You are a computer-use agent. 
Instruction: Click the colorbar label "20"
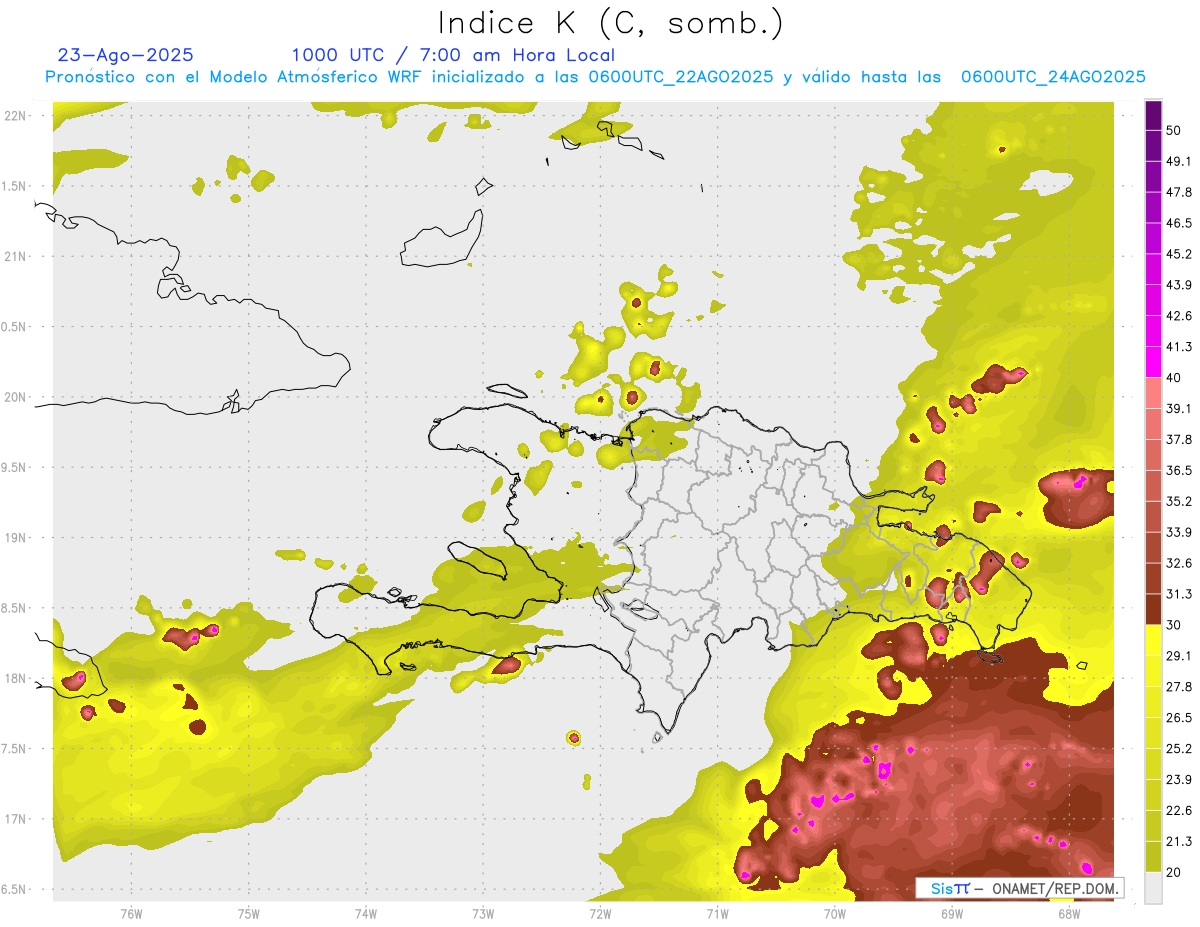(1175, 873)
